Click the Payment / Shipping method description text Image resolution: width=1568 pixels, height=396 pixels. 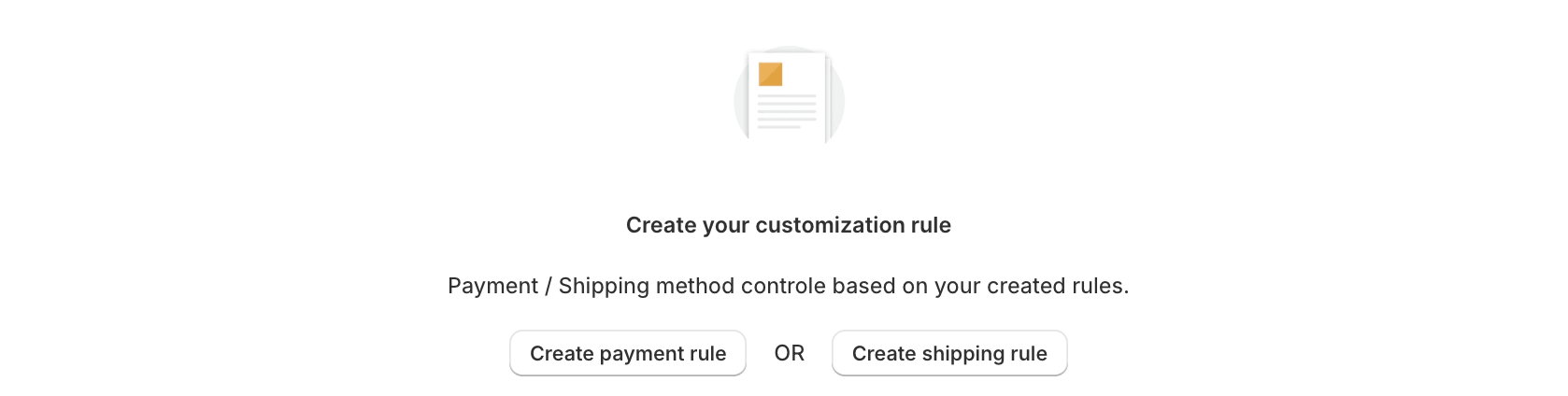pos(789,286)
